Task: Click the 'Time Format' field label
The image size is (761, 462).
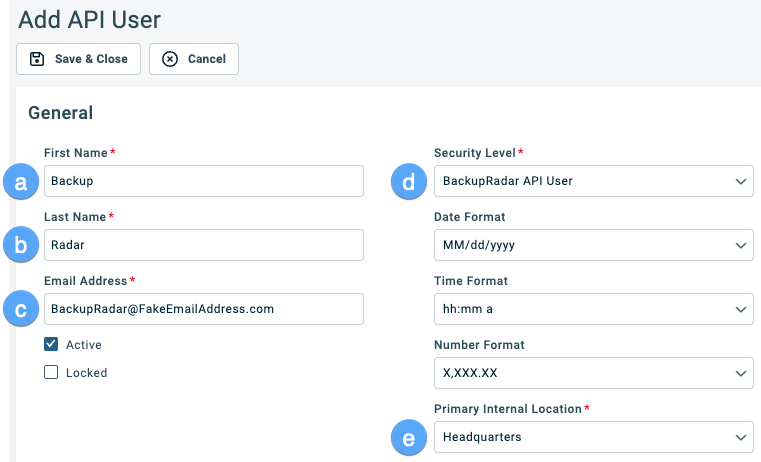Action: (471, 281)
